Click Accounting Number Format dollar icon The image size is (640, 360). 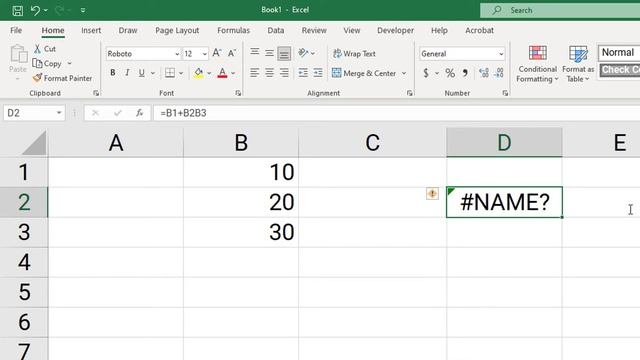tap(426, 73)
